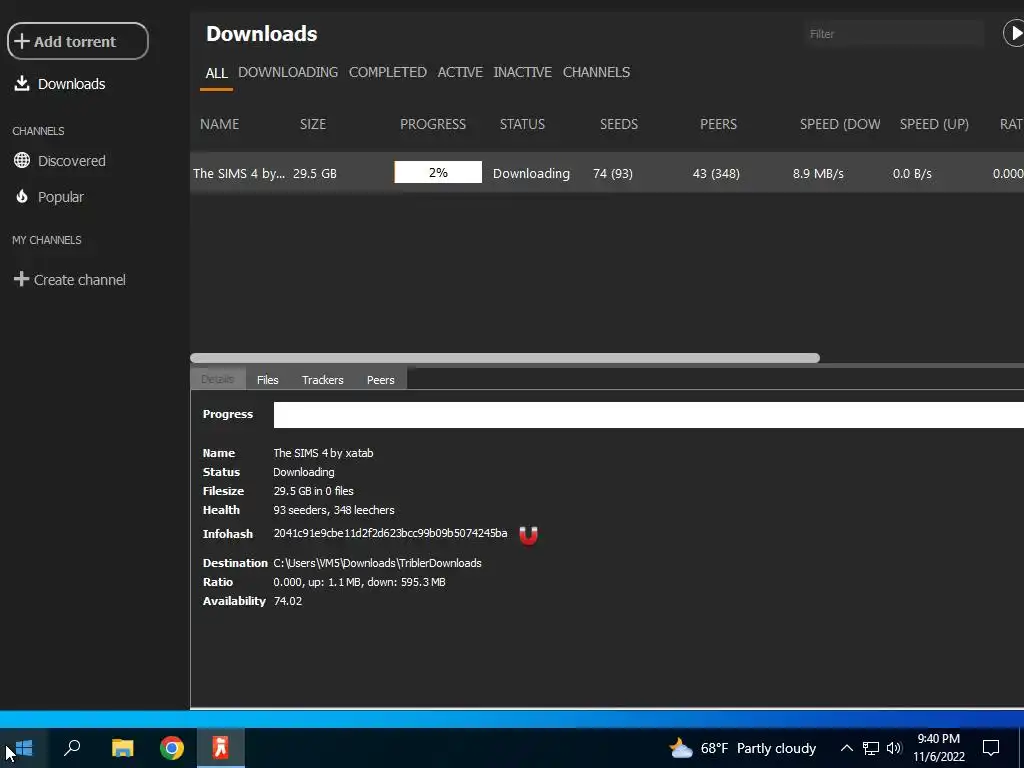
Task: Sort by SPEED (UP) column header
Action: click(934, 124)
